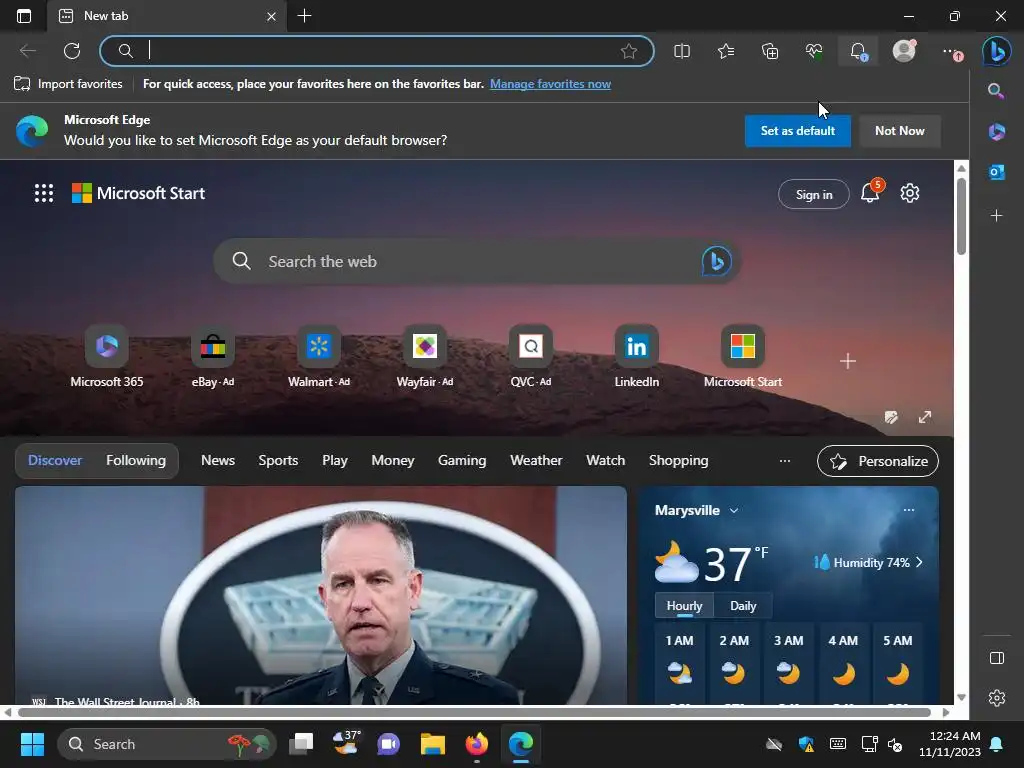Open the Microsoft Start quick link tile

743,357
